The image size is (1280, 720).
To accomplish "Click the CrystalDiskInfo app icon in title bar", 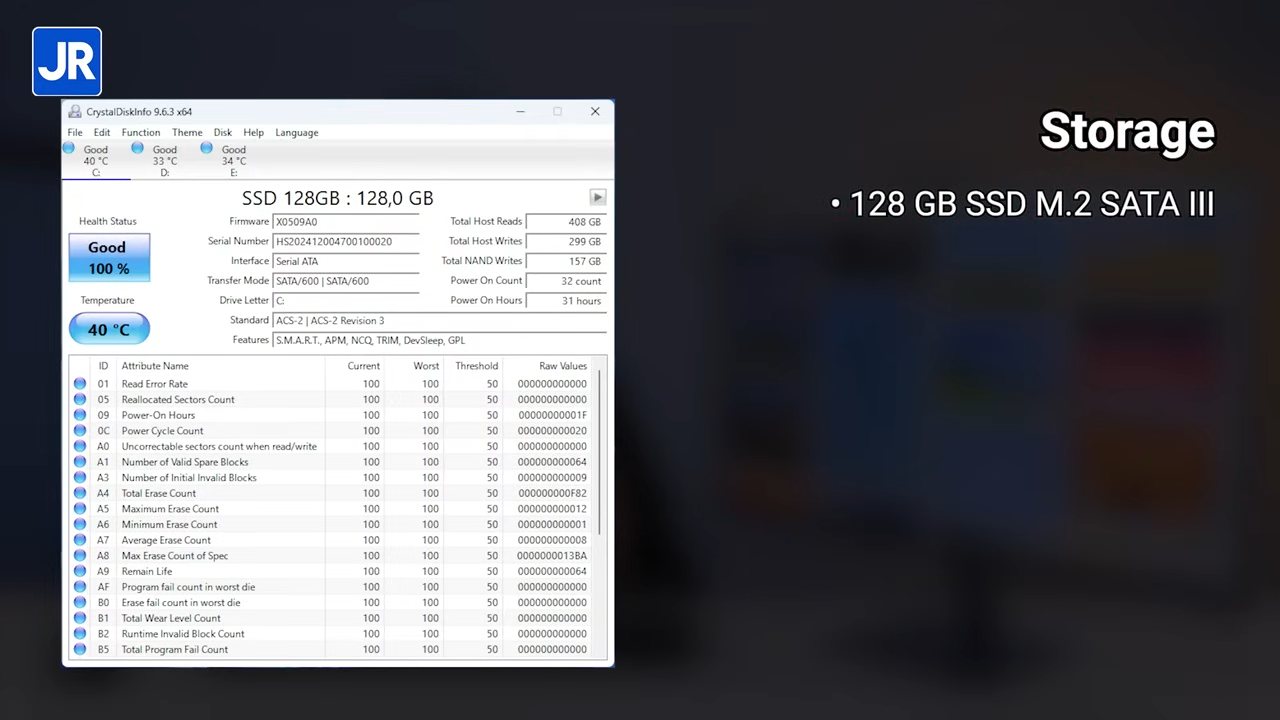I will click(x=75, y=112).
